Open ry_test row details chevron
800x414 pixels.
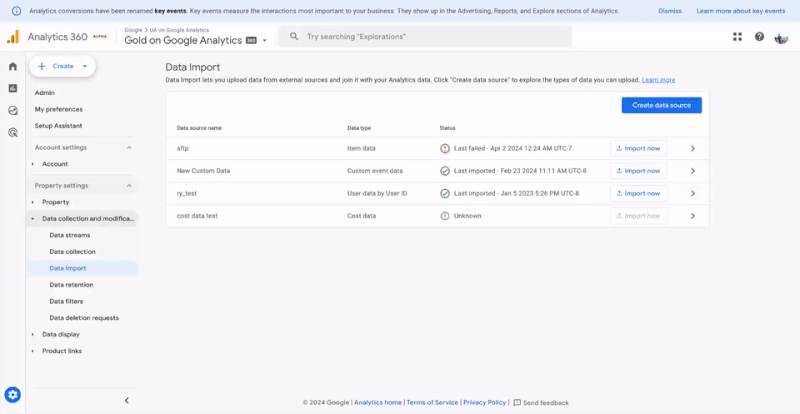[x=692, y=193]
